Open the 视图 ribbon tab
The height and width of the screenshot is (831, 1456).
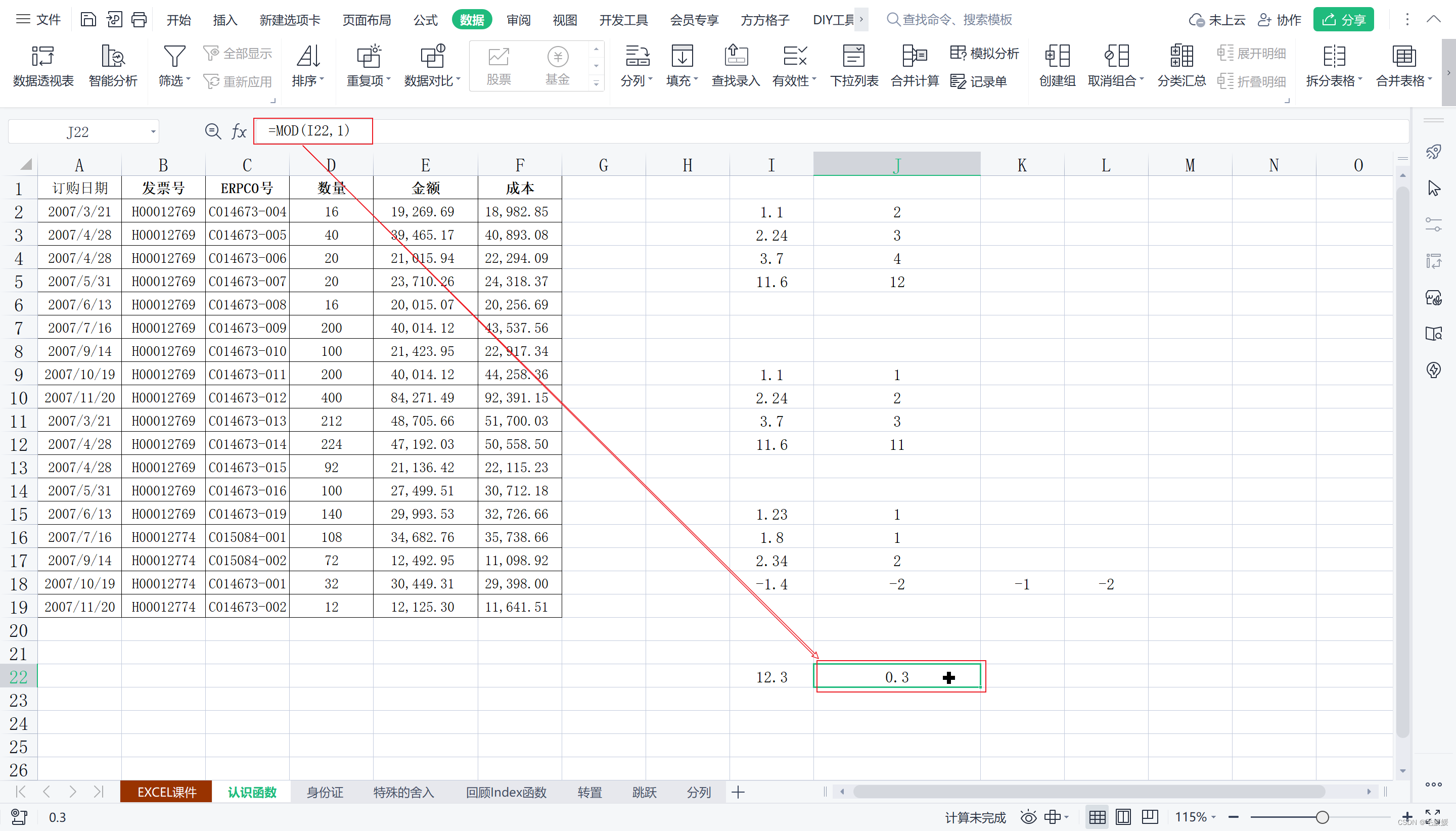[x=565, y=20]
